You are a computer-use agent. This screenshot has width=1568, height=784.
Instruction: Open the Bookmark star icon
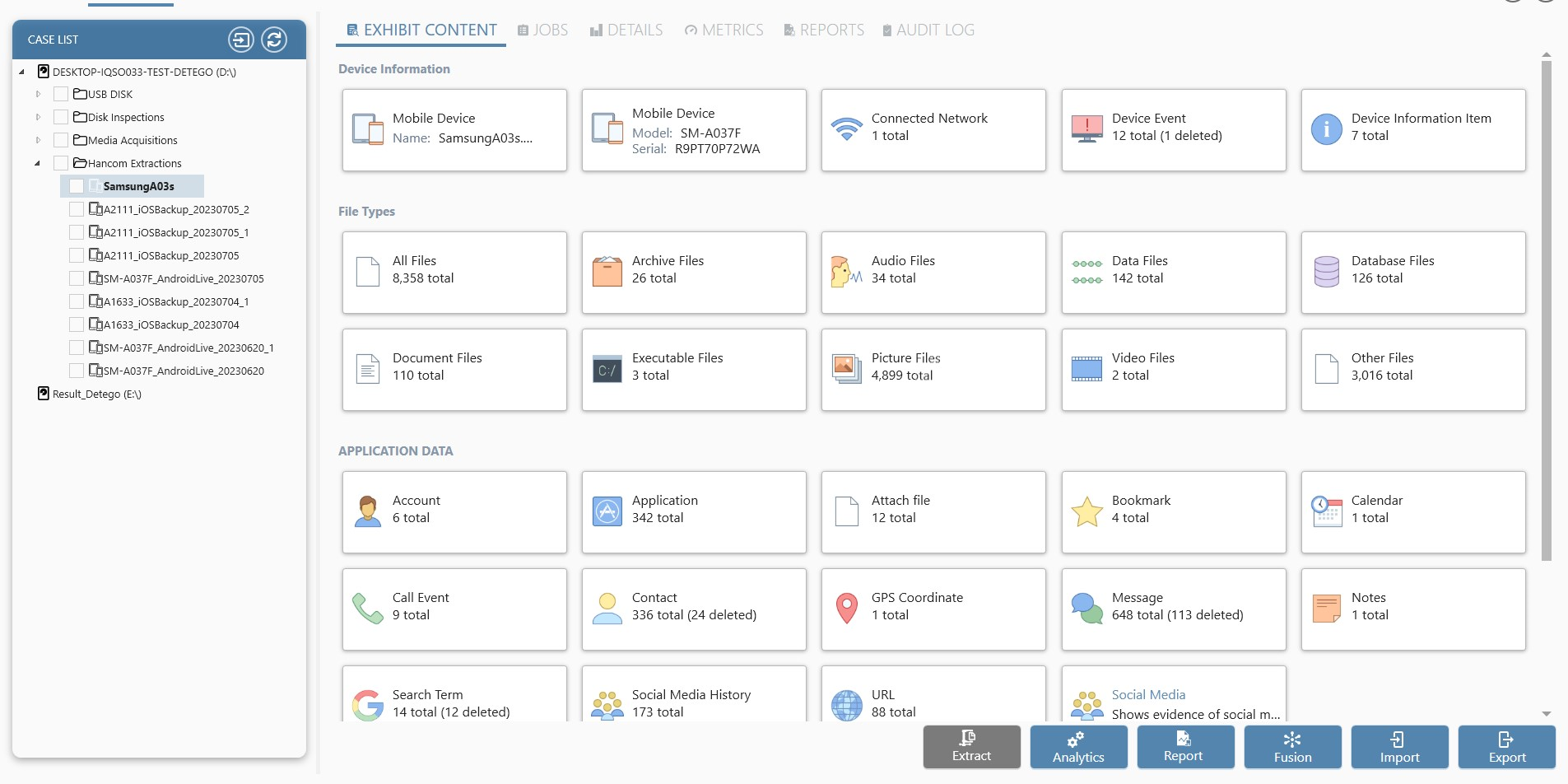click(1086, 511)
